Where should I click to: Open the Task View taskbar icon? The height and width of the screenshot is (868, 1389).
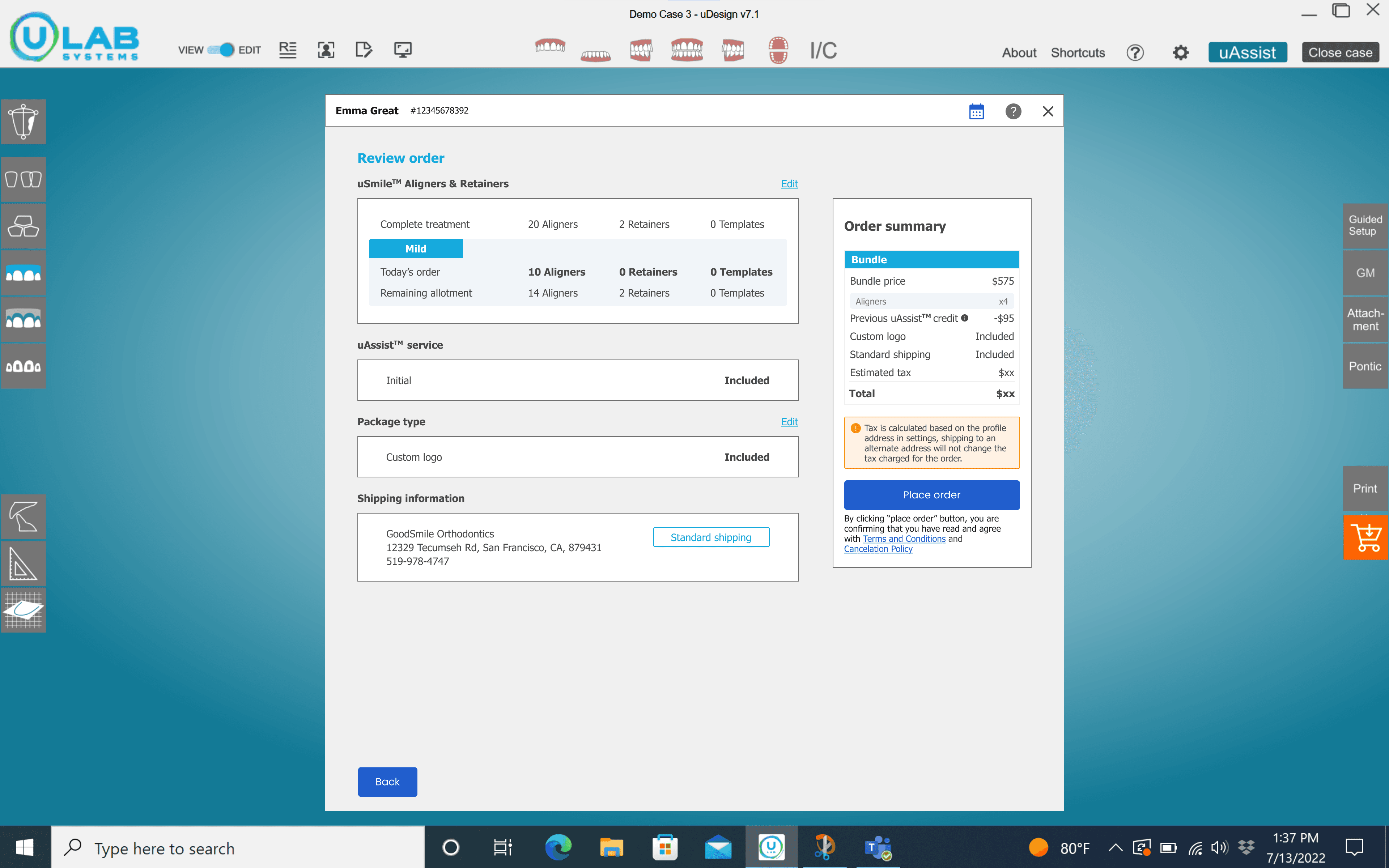click(x=503, y=847)
